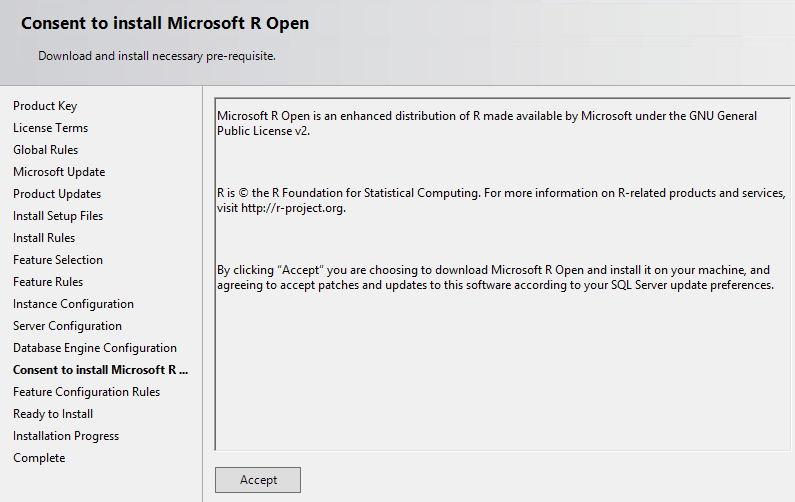Open the Microsoft Update step
Image resolution: width=795 pixels, height=502 pixels.
59,172
